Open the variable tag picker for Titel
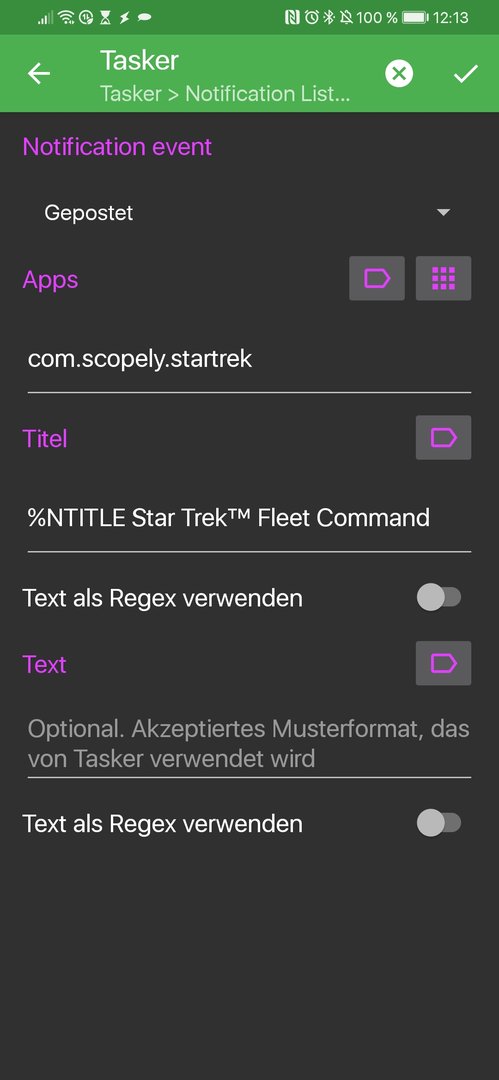This screenshot has height=1080, width=499. click(443, 437)
